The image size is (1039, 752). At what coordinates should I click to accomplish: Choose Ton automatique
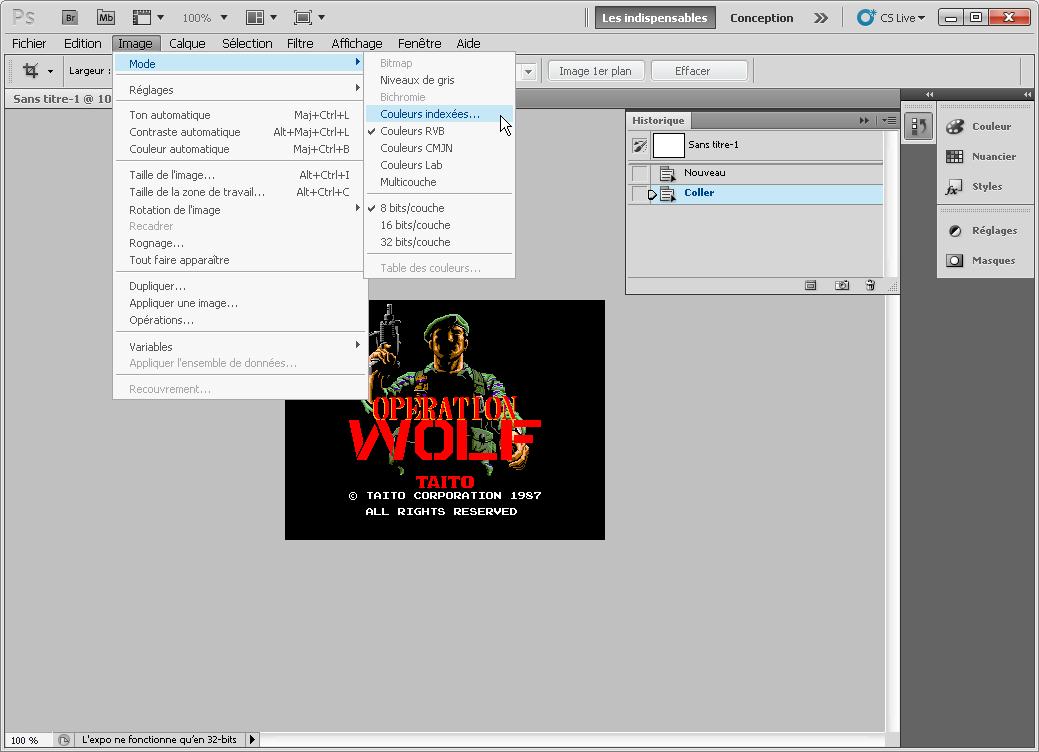239,115
